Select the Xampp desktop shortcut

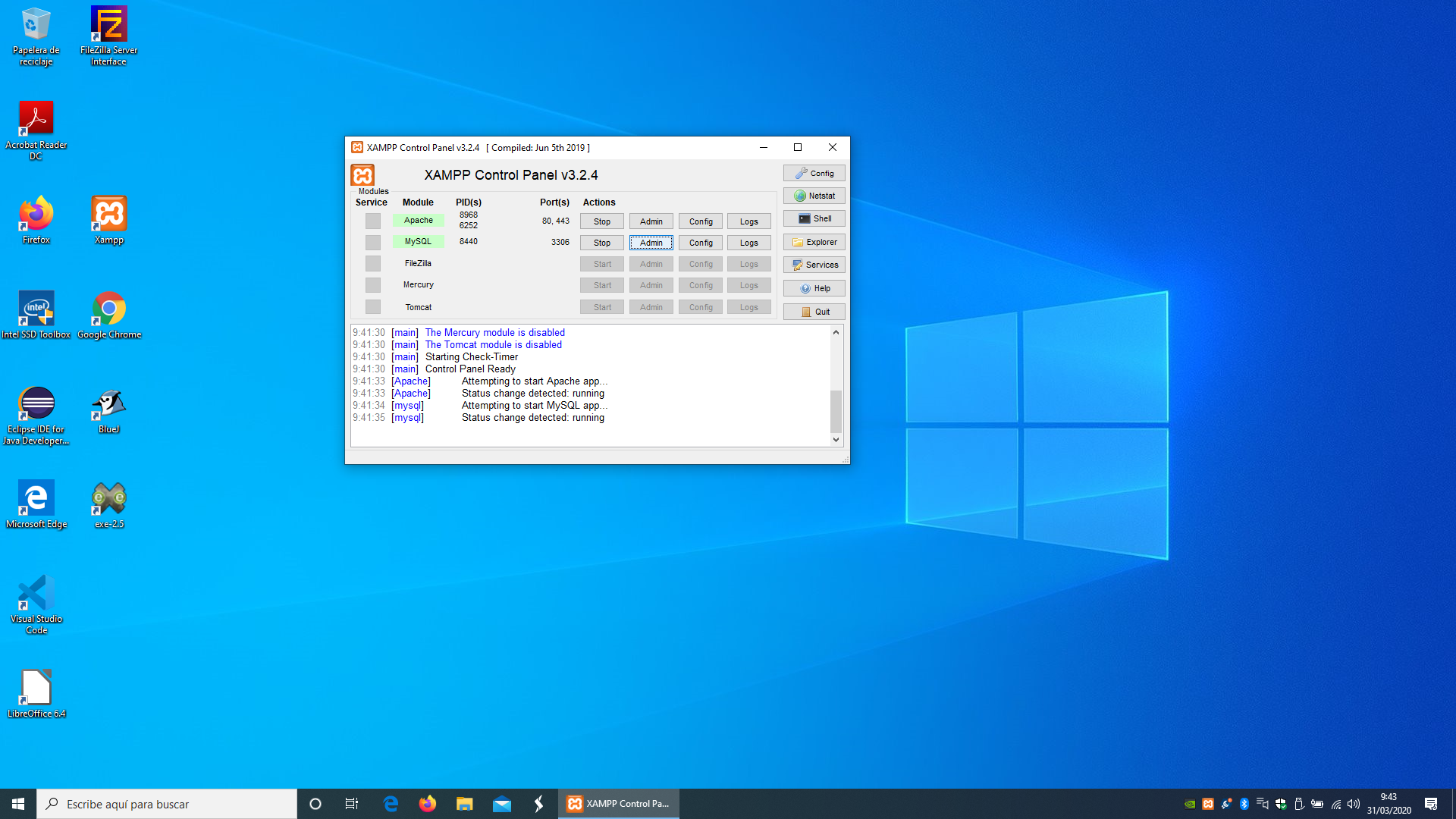(x=108, y=221)
